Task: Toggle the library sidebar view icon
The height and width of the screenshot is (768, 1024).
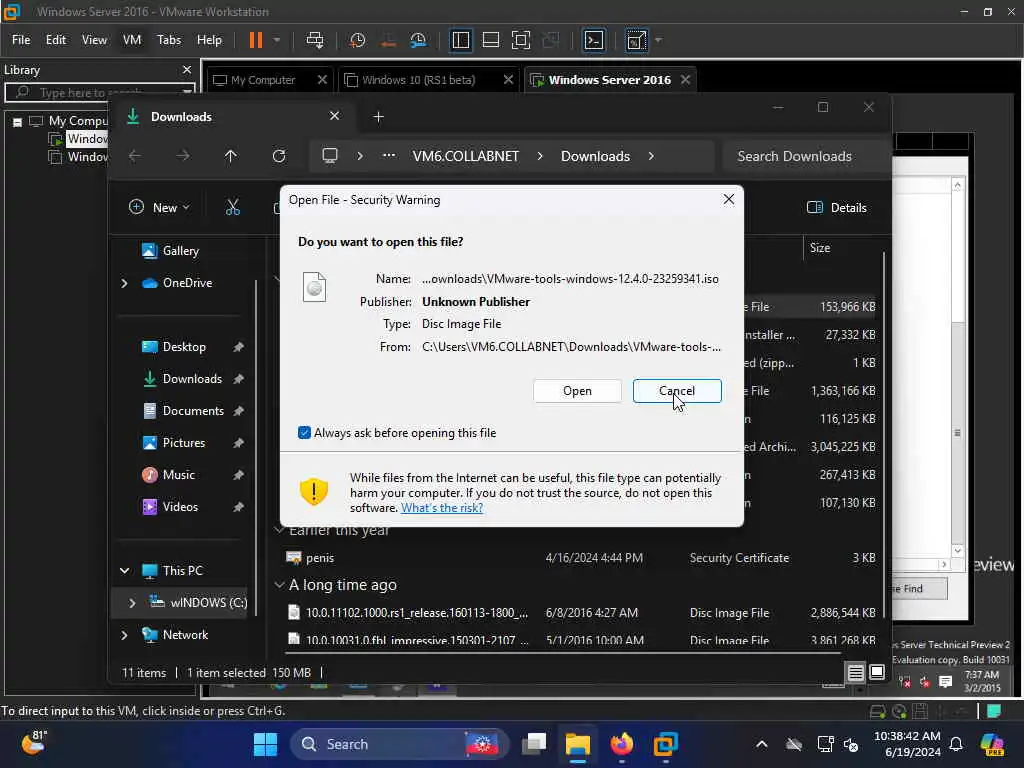Action: click(460, 40)
